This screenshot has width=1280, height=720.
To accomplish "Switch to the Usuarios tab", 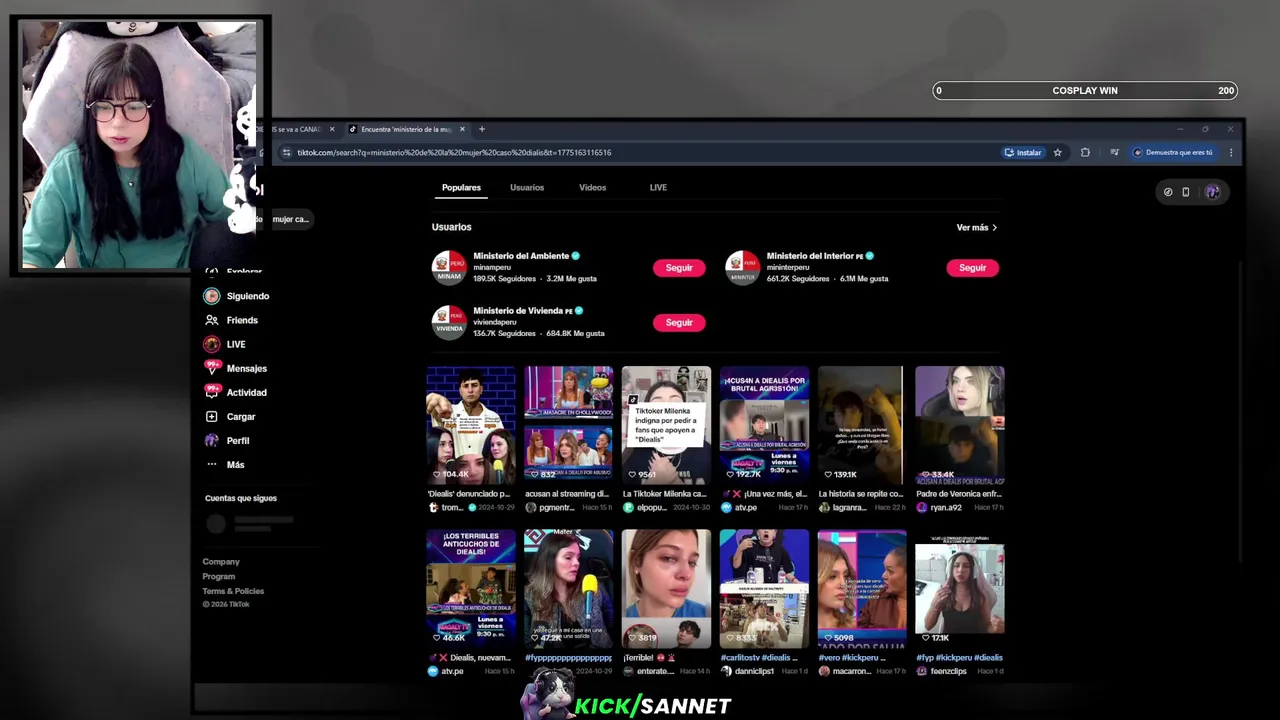I will point(527,188).
